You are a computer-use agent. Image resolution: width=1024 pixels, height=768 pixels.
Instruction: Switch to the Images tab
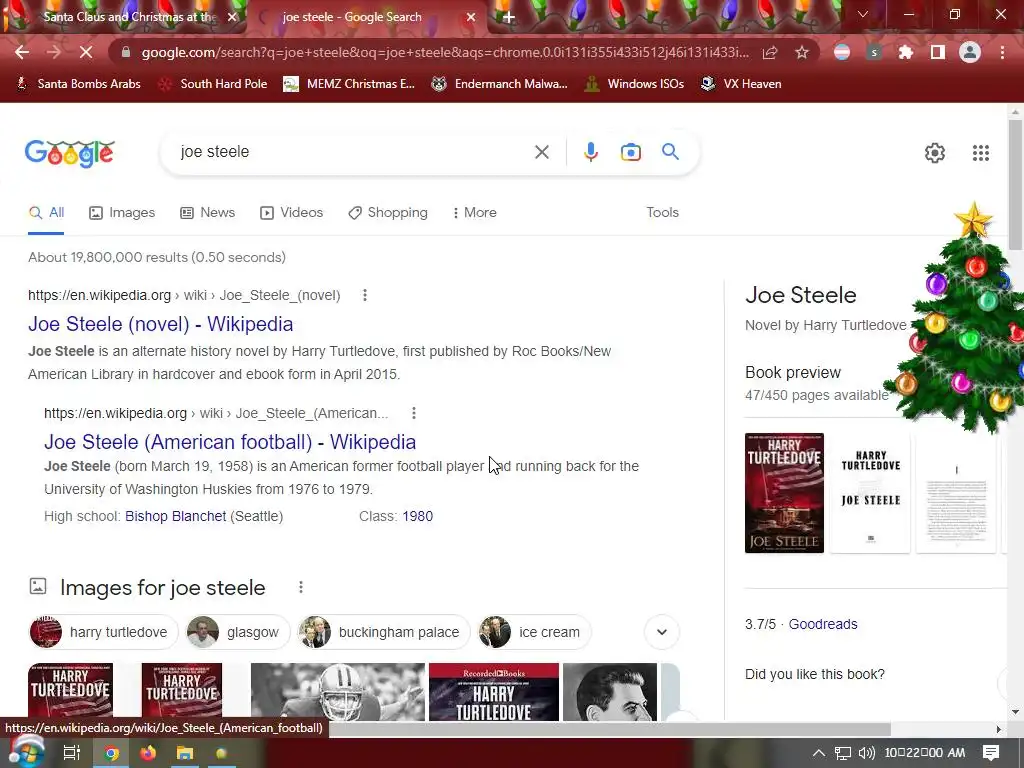click(122, 212)
